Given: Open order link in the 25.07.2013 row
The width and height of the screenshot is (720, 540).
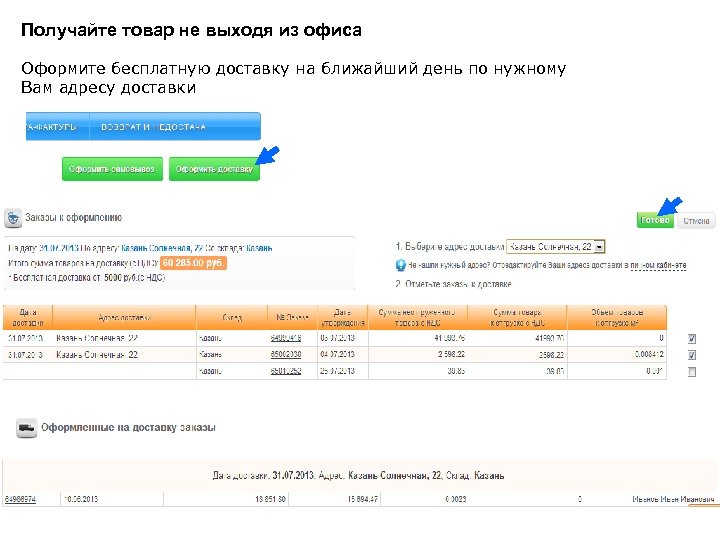Looking at the screenshot, I should pyautogui.click(x=286, y=371).
